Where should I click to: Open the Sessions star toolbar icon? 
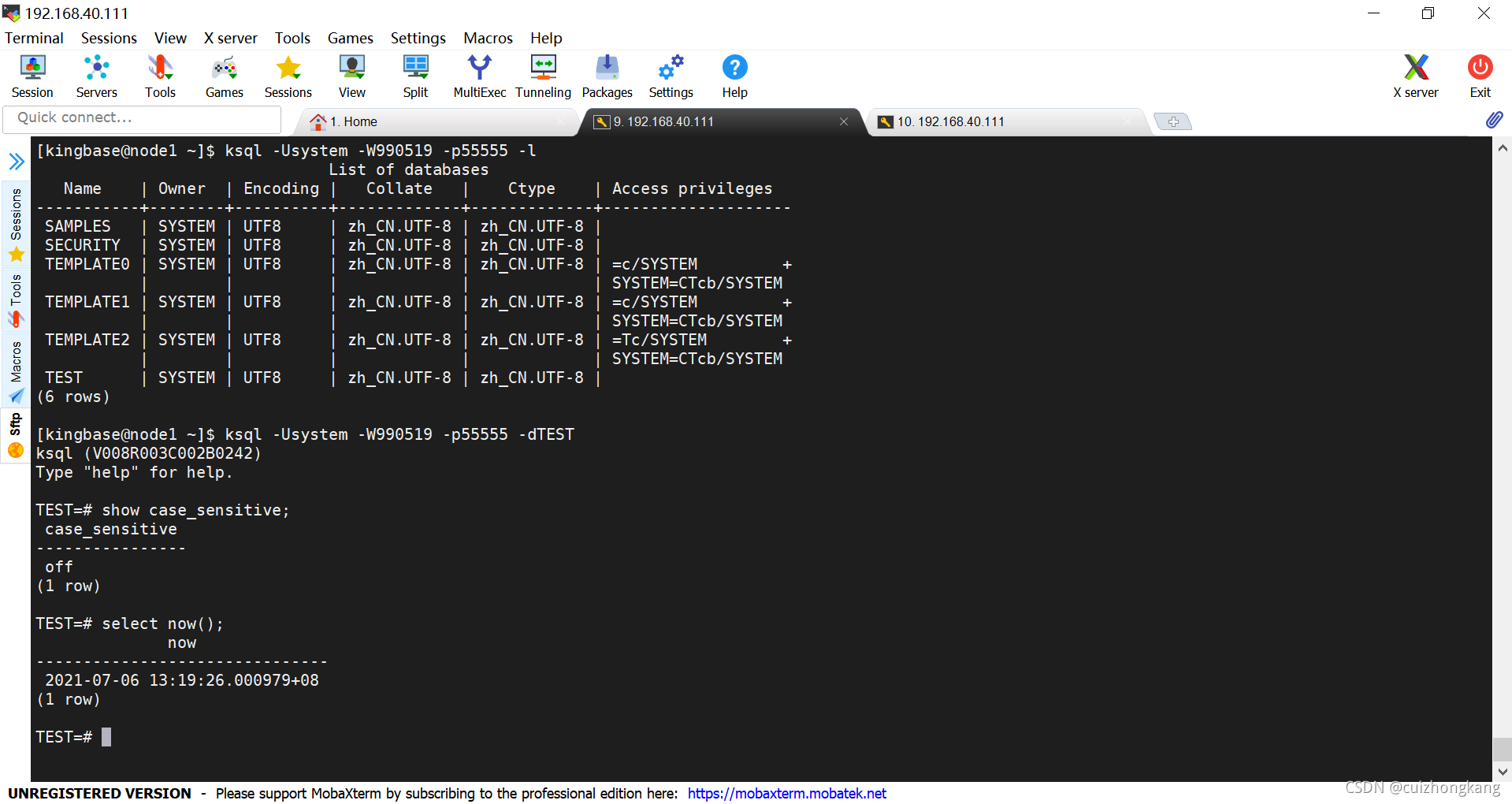tap(288, 76)
